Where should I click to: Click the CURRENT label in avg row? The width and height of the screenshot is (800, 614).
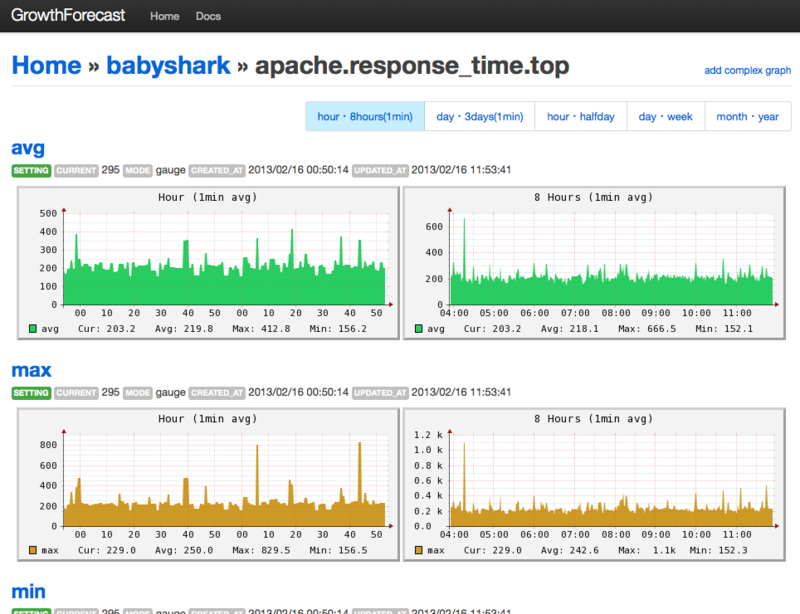pos(76,170)
